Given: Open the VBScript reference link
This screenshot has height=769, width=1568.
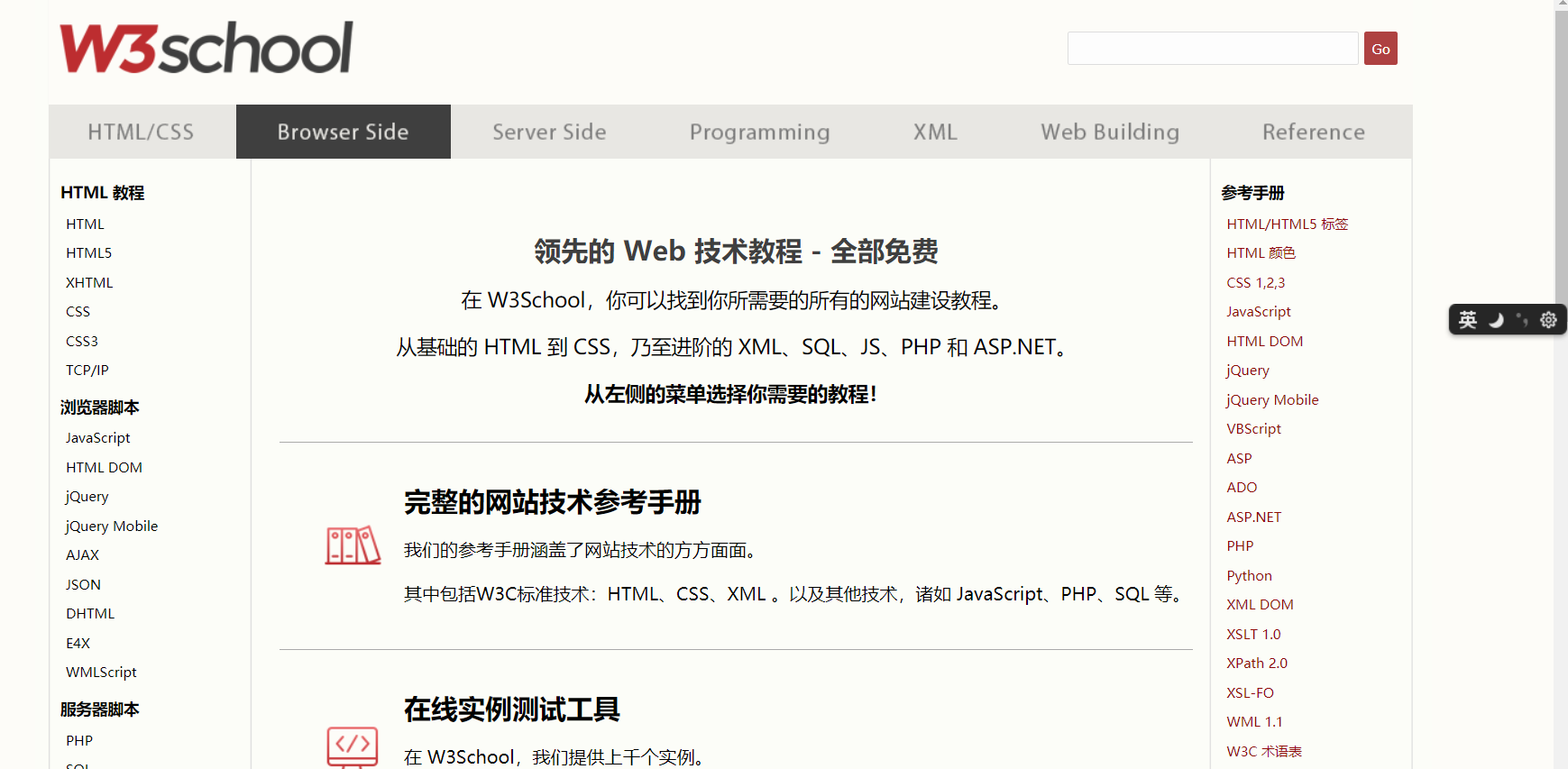Looking at the screenshot, I should tap(1253, 429).
